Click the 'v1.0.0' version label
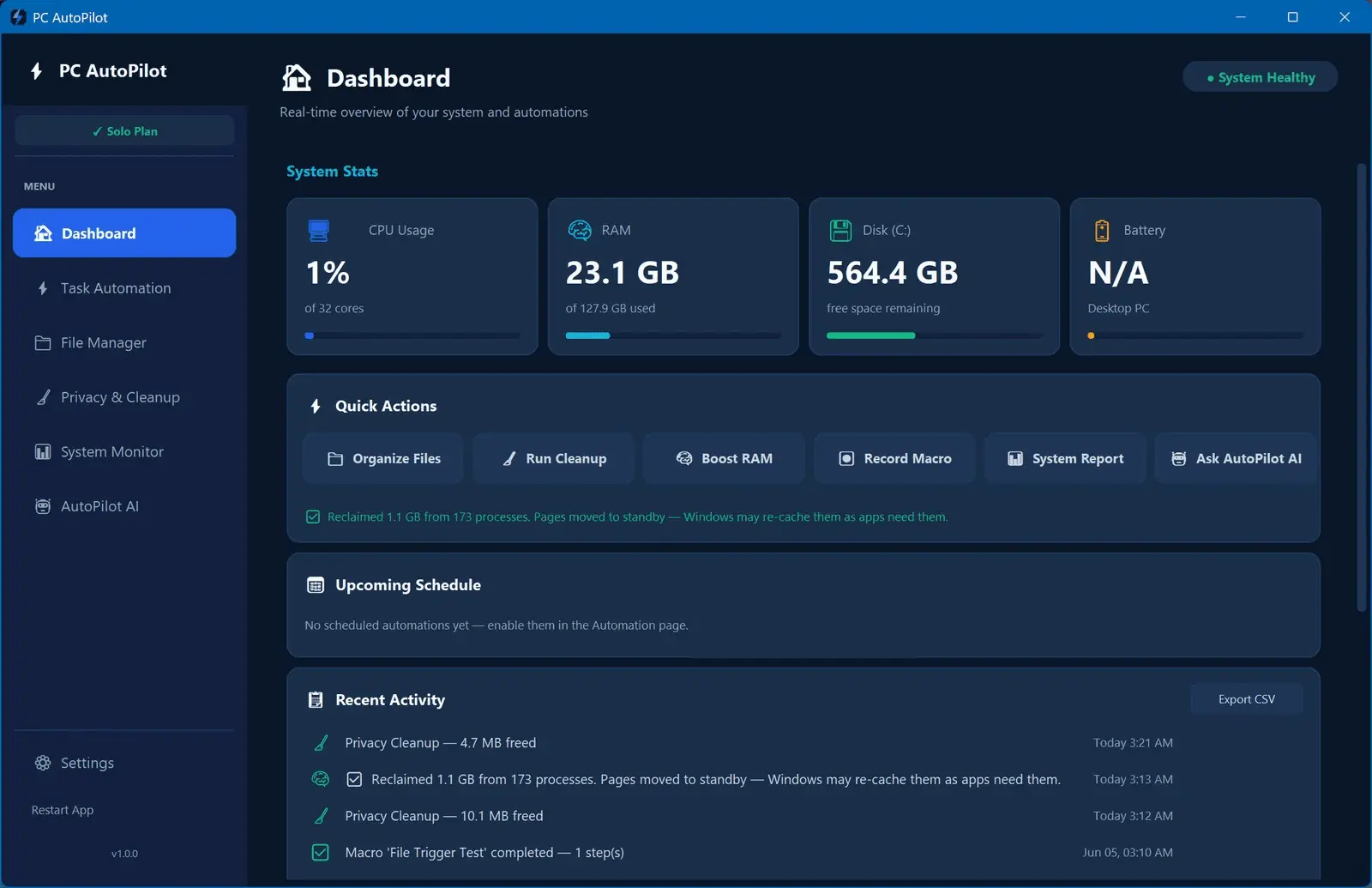This screenshot has width=1372, height=888. (124, 854)
